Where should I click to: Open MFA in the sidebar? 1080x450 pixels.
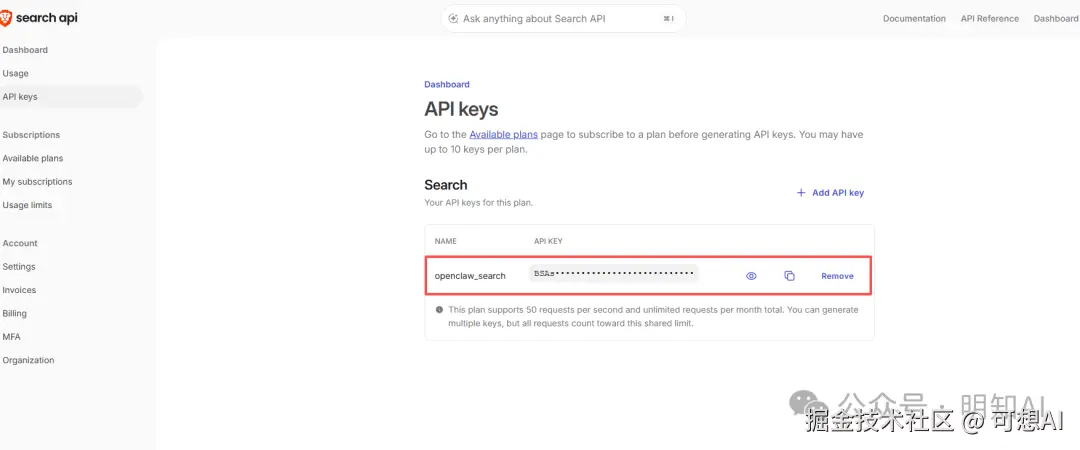click(12, 337)
